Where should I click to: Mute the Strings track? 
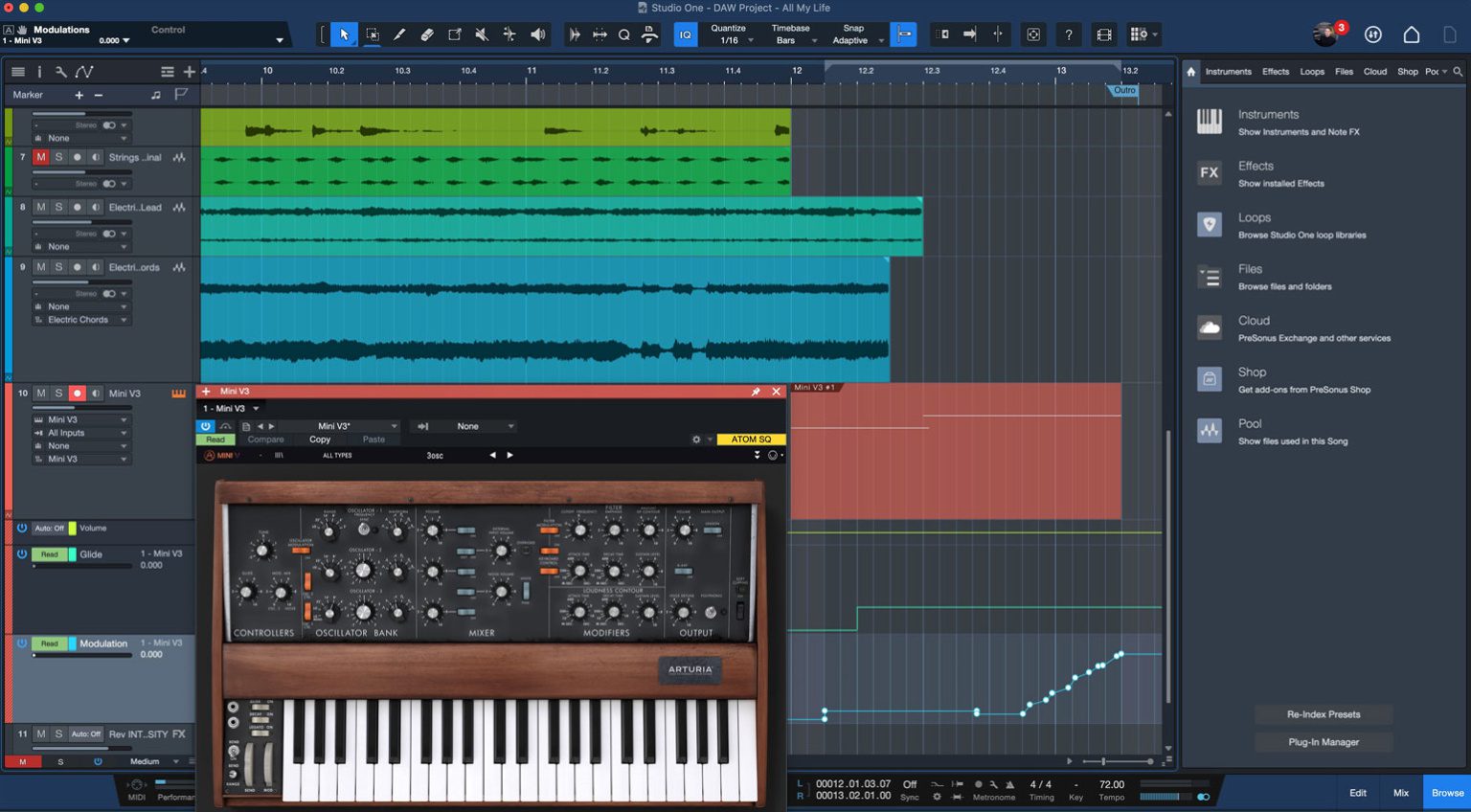pyautogui.click(x=40, y=157)
